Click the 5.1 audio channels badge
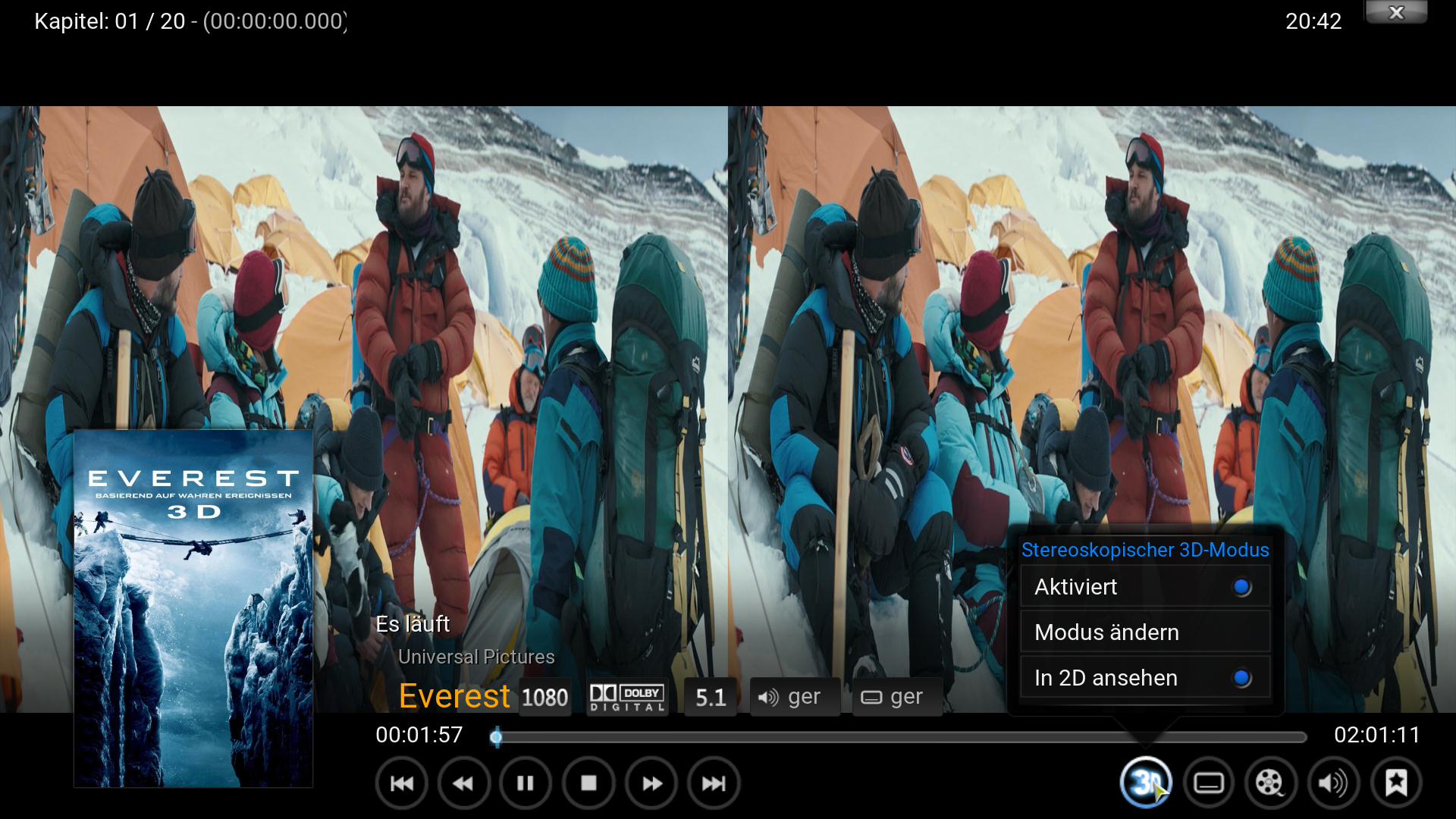Viewport: 1456px width, 819px height. 711,697
